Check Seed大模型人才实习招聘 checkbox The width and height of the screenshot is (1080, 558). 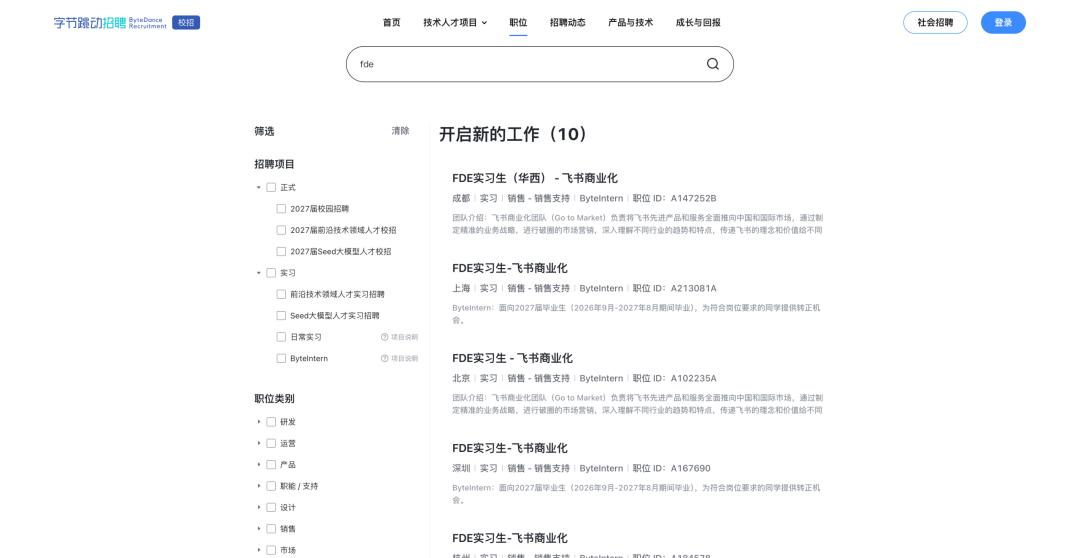281,316
